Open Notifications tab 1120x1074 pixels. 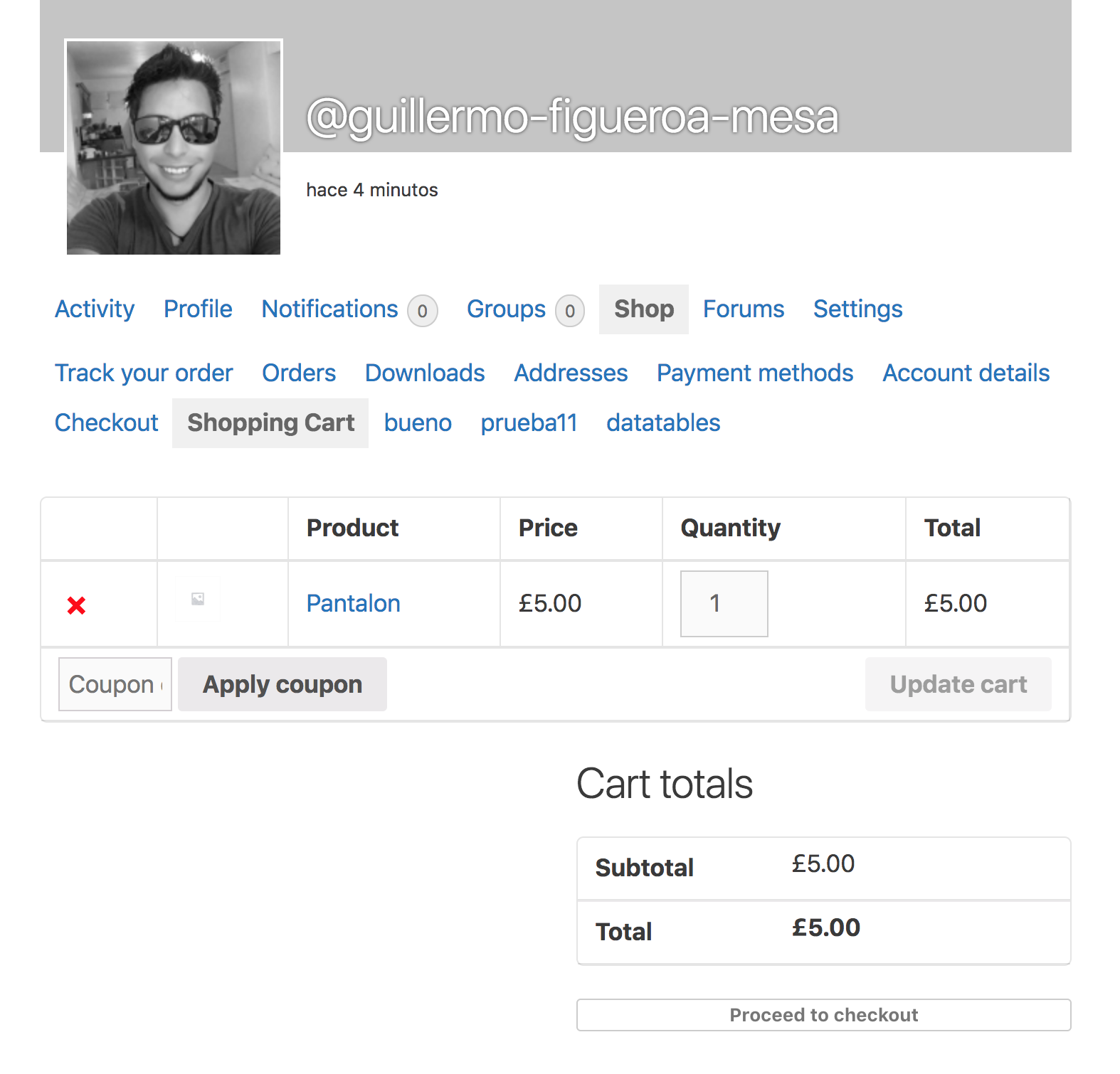pyautogui.click(x=329, y=309)
